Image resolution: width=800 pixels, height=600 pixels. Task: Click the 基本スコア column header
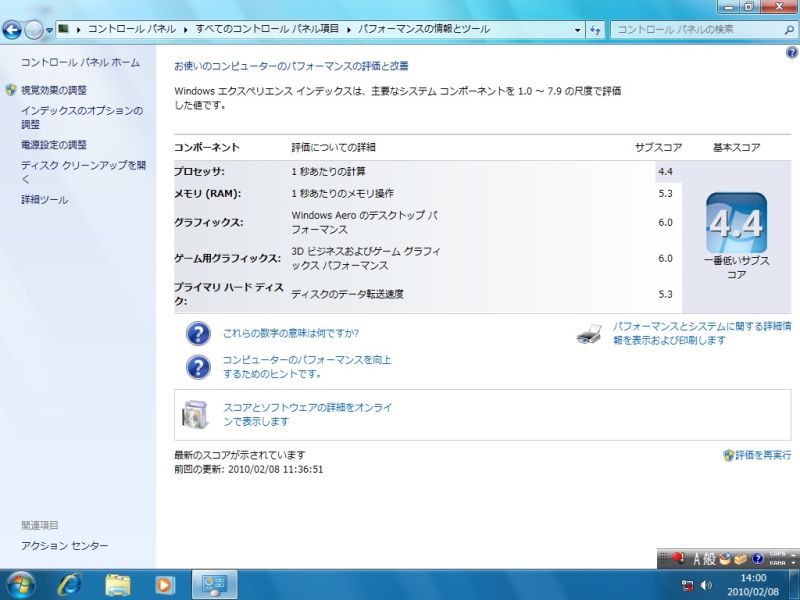(x=736, y=147)
